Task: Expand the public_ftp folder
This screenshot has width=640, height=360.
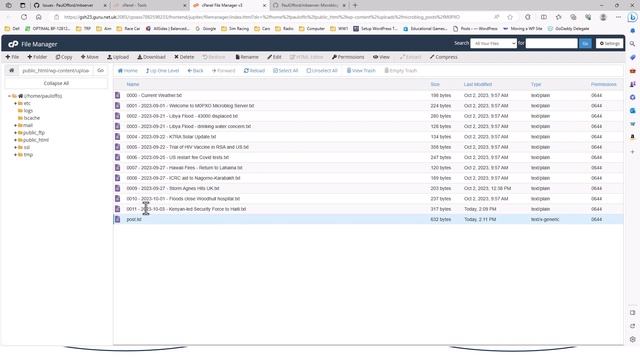Action: coord(16,133)
